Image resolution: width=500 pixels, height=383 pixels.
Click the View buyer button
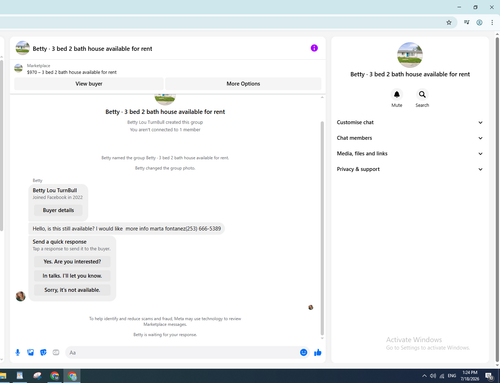coord(89,84)
